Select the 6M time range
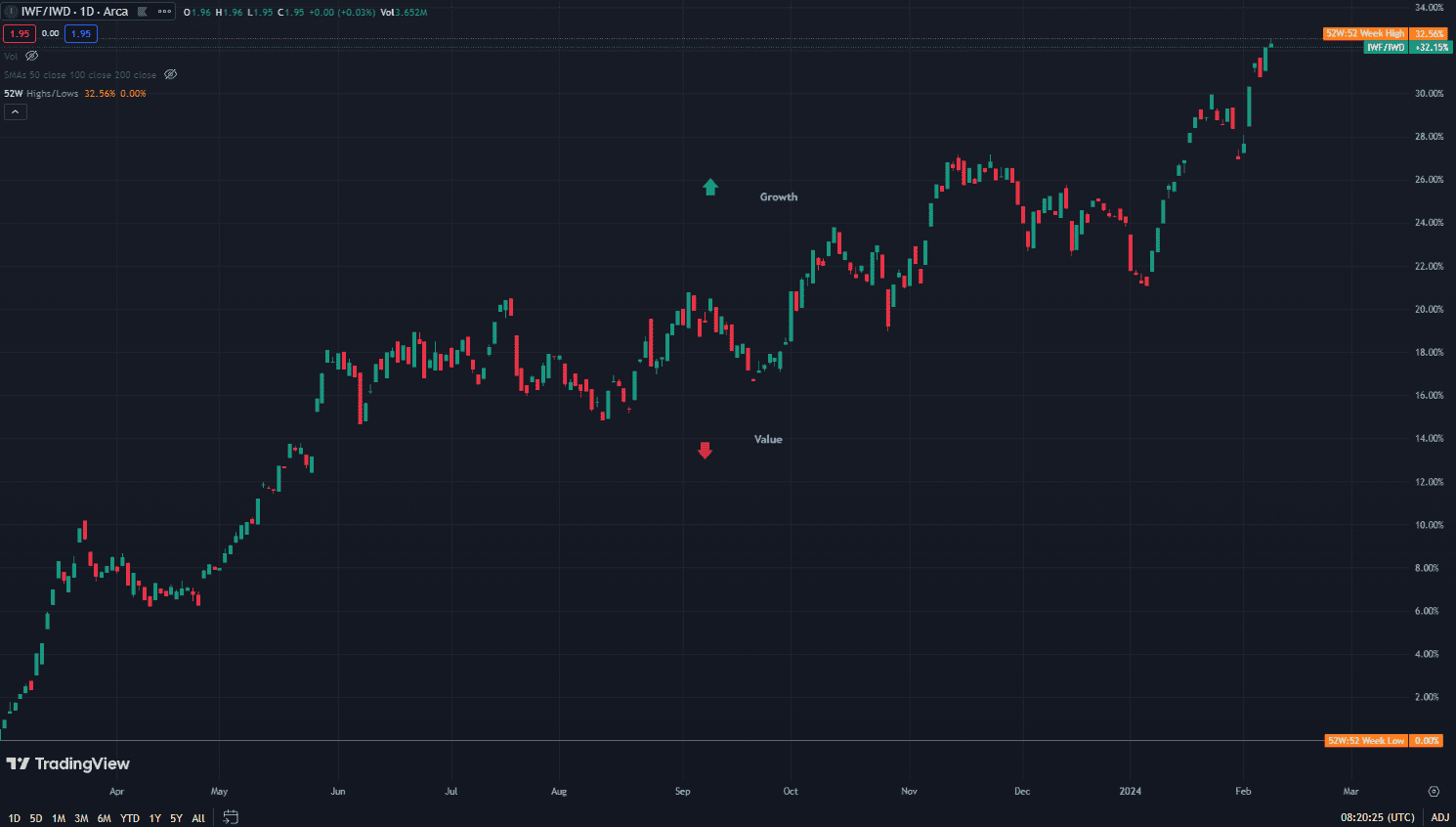The image size is (1456, 827). point(105,818)
